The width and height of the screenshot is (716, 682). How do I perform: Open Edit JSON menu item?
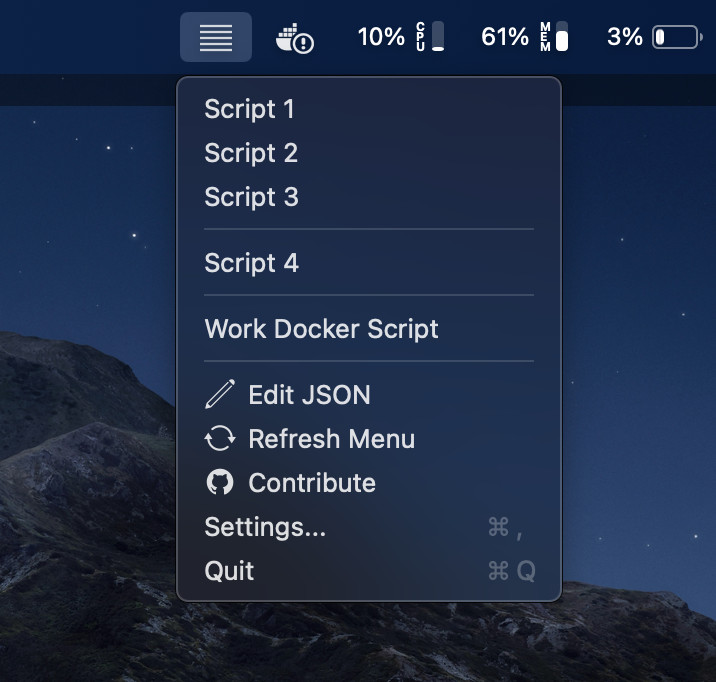(369, 394)
